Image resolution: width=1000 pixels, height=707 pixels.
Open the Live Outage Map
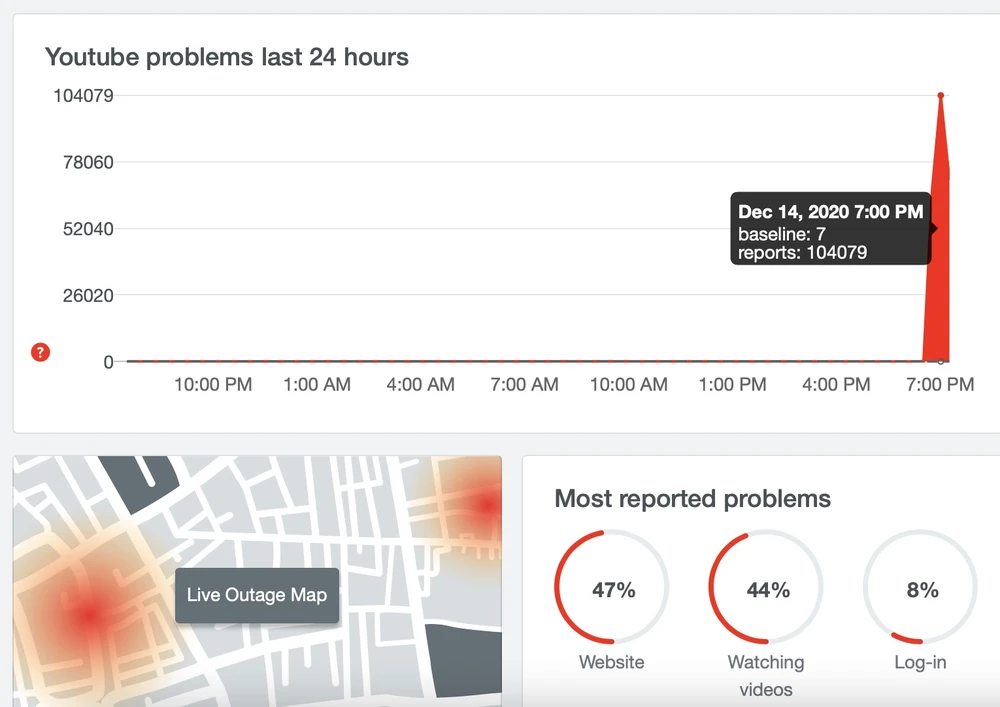coord(257,595)
